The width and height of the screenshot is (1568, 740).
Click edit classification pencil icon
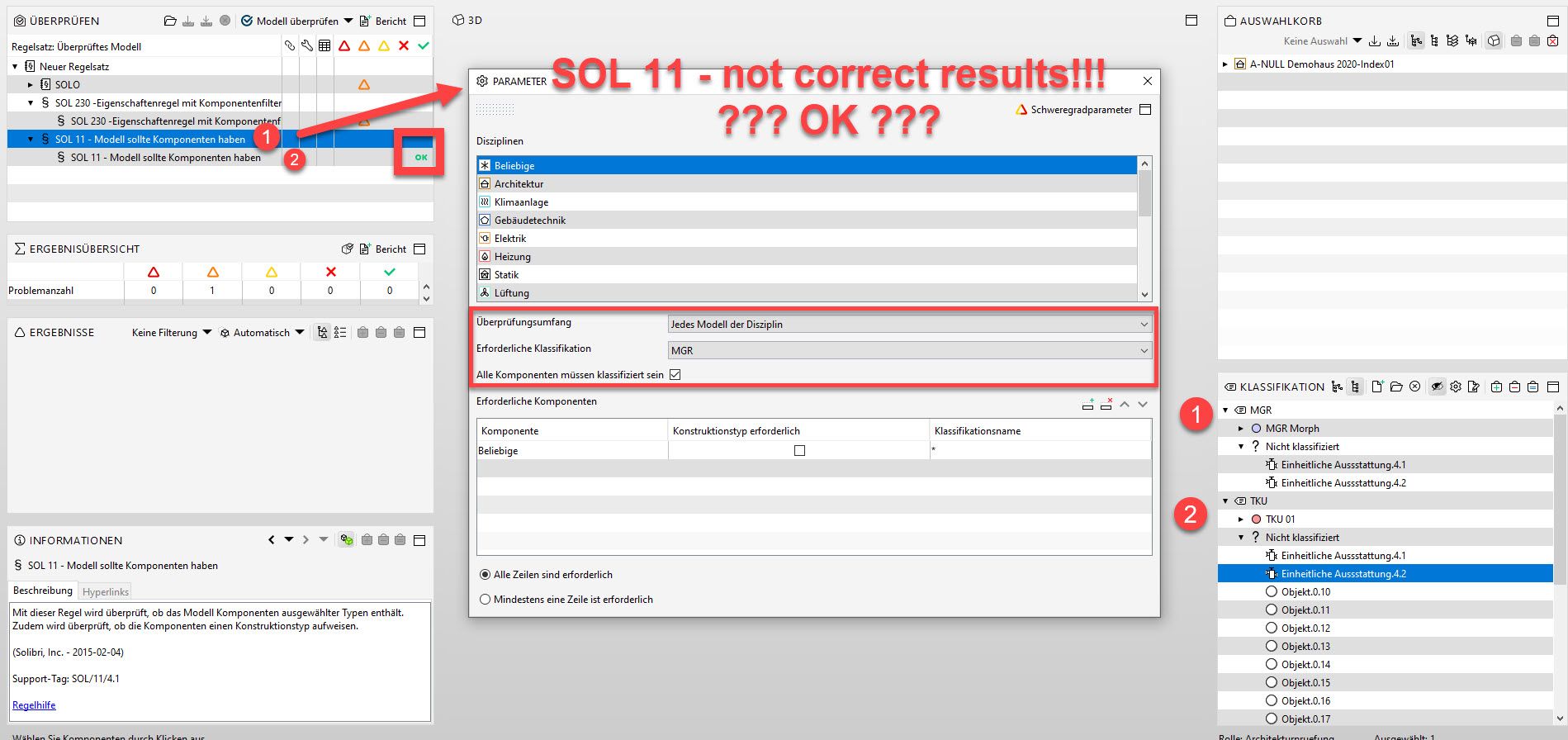pyautogui.click(x=1474, y=387)
